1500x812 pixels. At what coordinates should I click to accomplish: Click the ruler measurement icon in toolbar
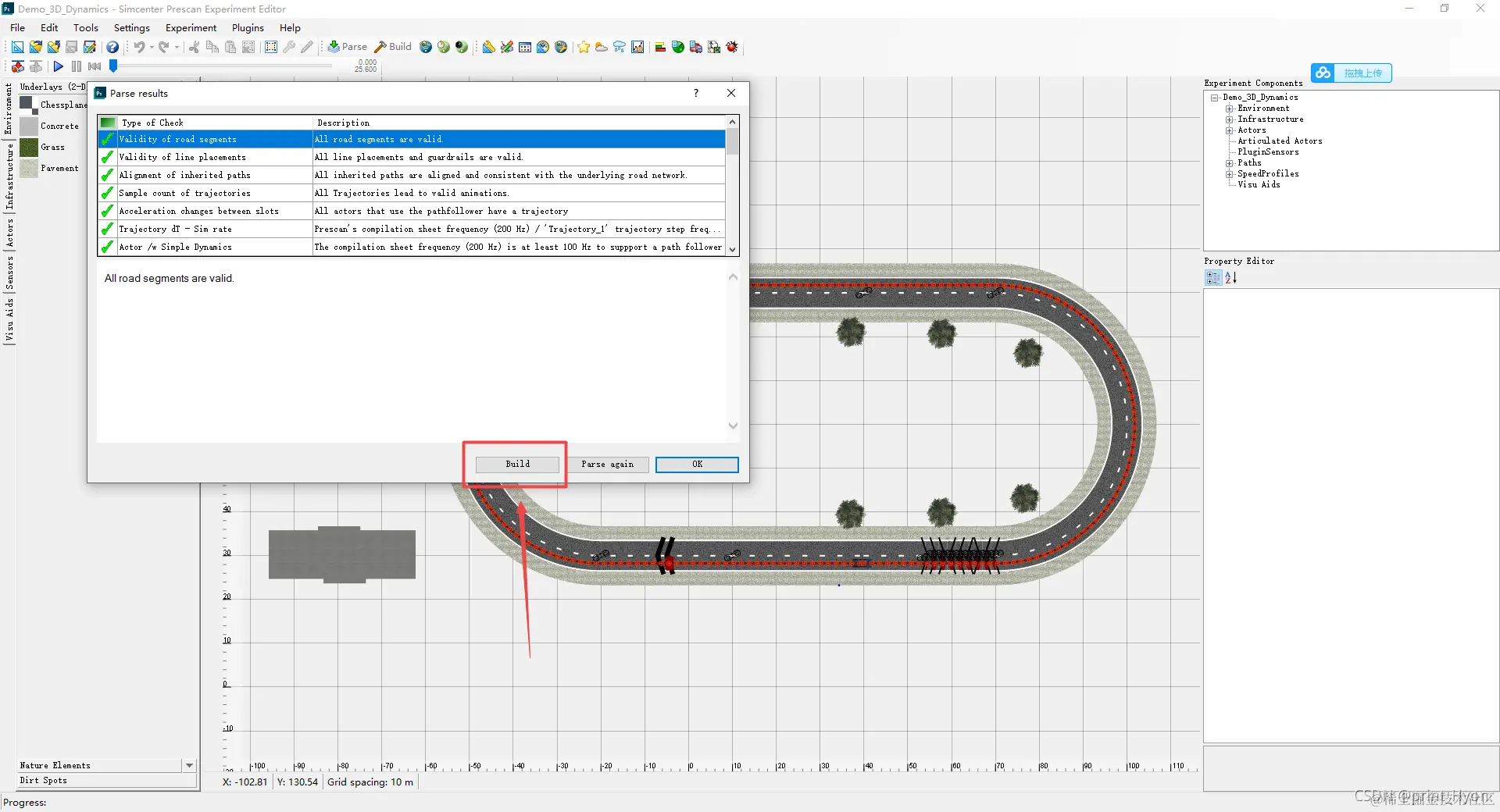click(x=488, y=47)
